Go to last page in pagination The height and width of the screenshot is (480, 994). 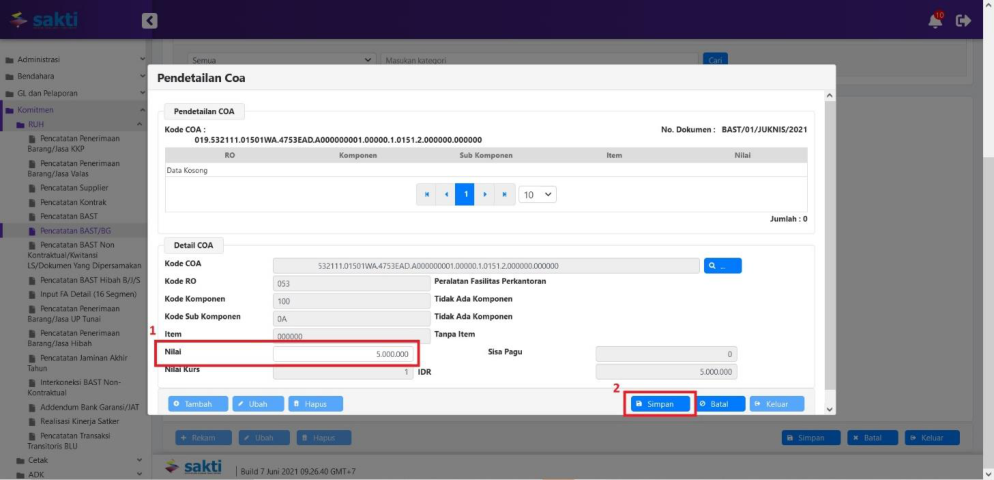[x=504, y=194]
